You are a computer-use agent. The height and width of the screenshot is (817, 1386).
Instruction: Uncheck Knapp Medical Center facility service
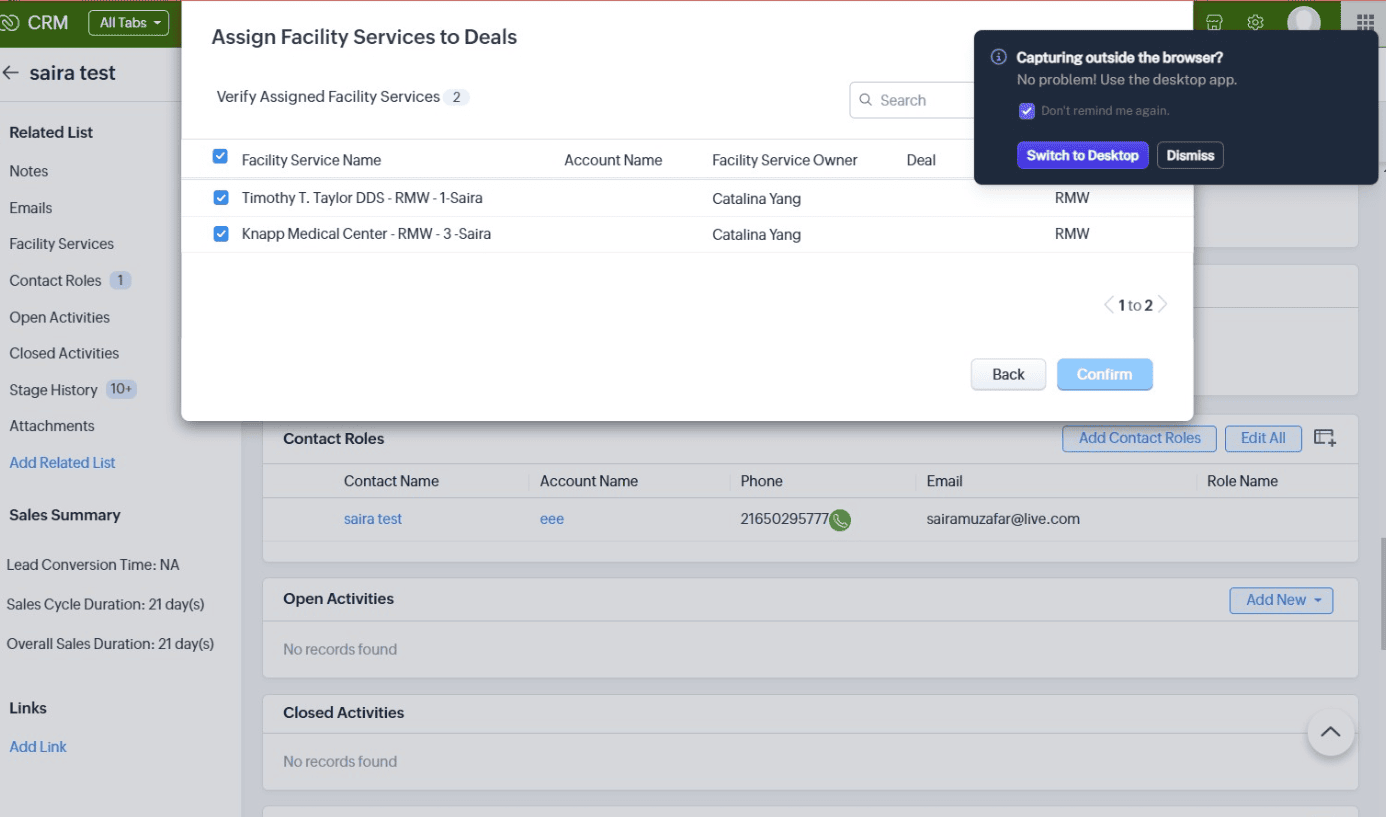tap(221, 234)
